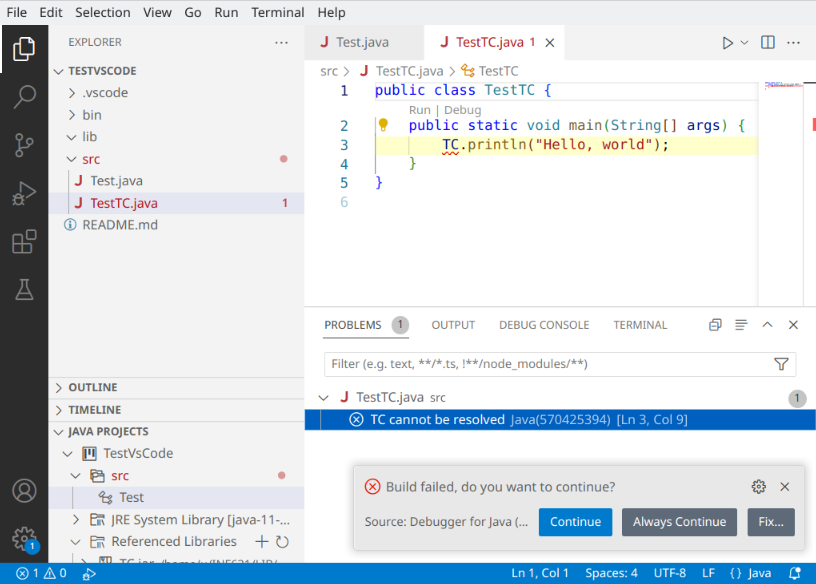Collapse the TestVsCode project node
The width and height of the screenshot is (816, 584).
click(68, 454)
